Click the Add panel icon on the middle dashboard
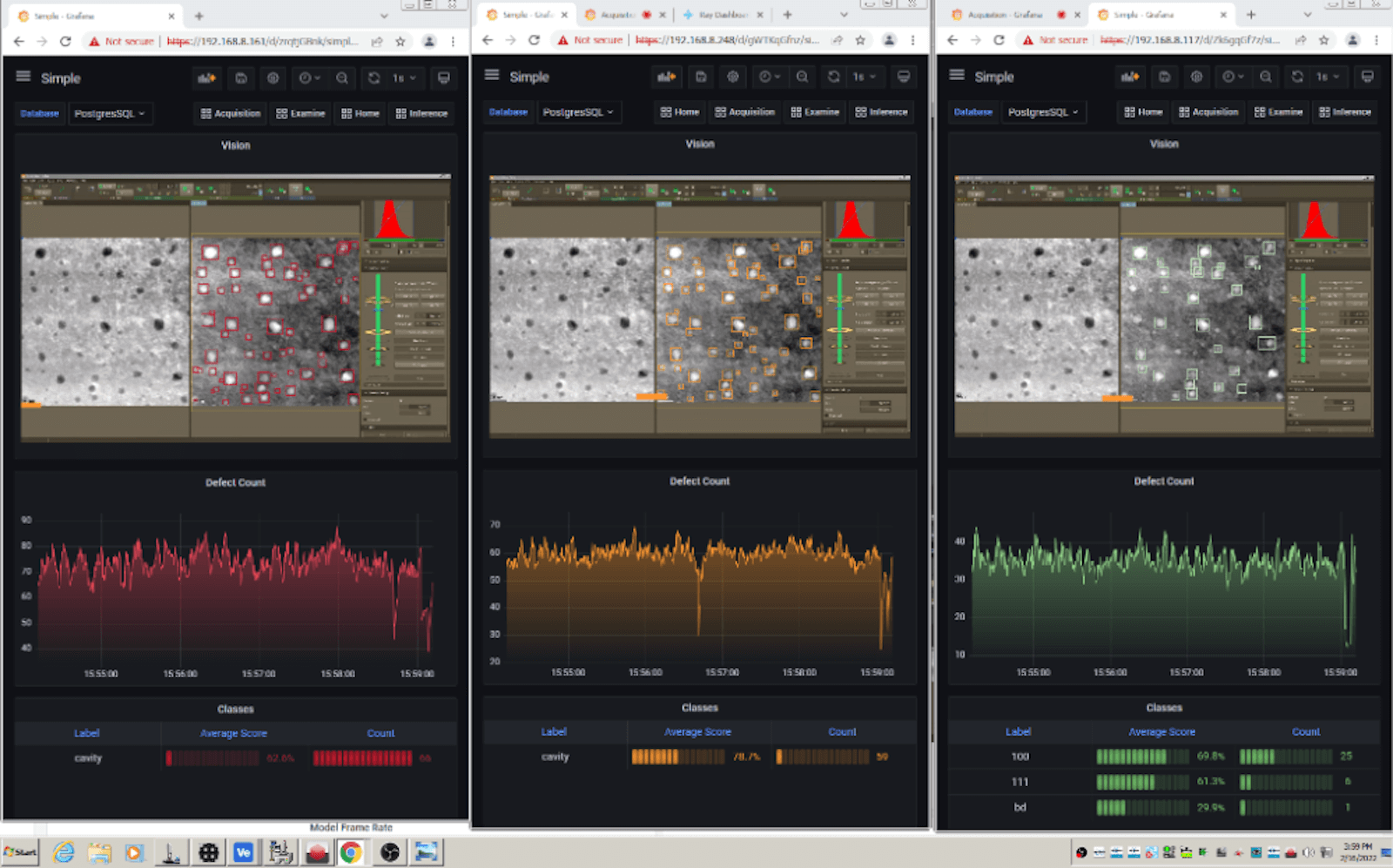The height and width of the screenshot is (868, 1393). click(666, 77)
